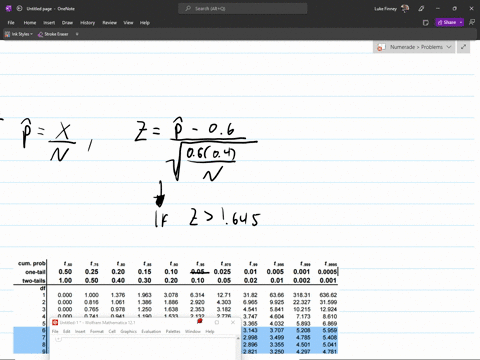
Task: Open Mathematica Edit menu
Action: pyautogui.click(x=67, y=331)
